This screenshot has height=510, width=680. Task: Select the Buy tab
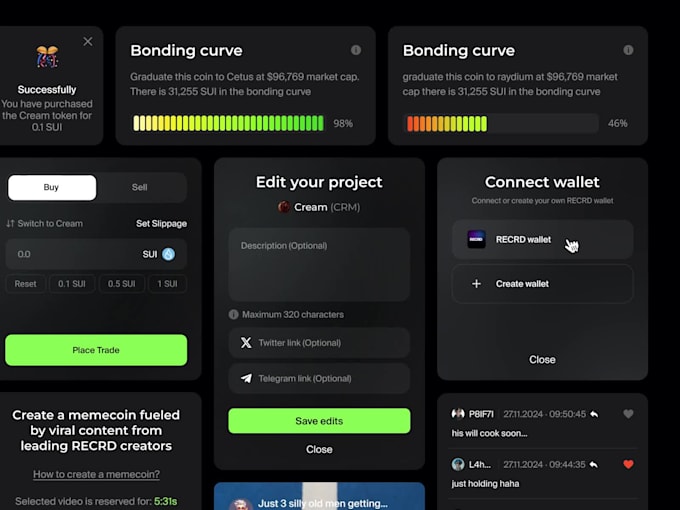coord(52,187)
